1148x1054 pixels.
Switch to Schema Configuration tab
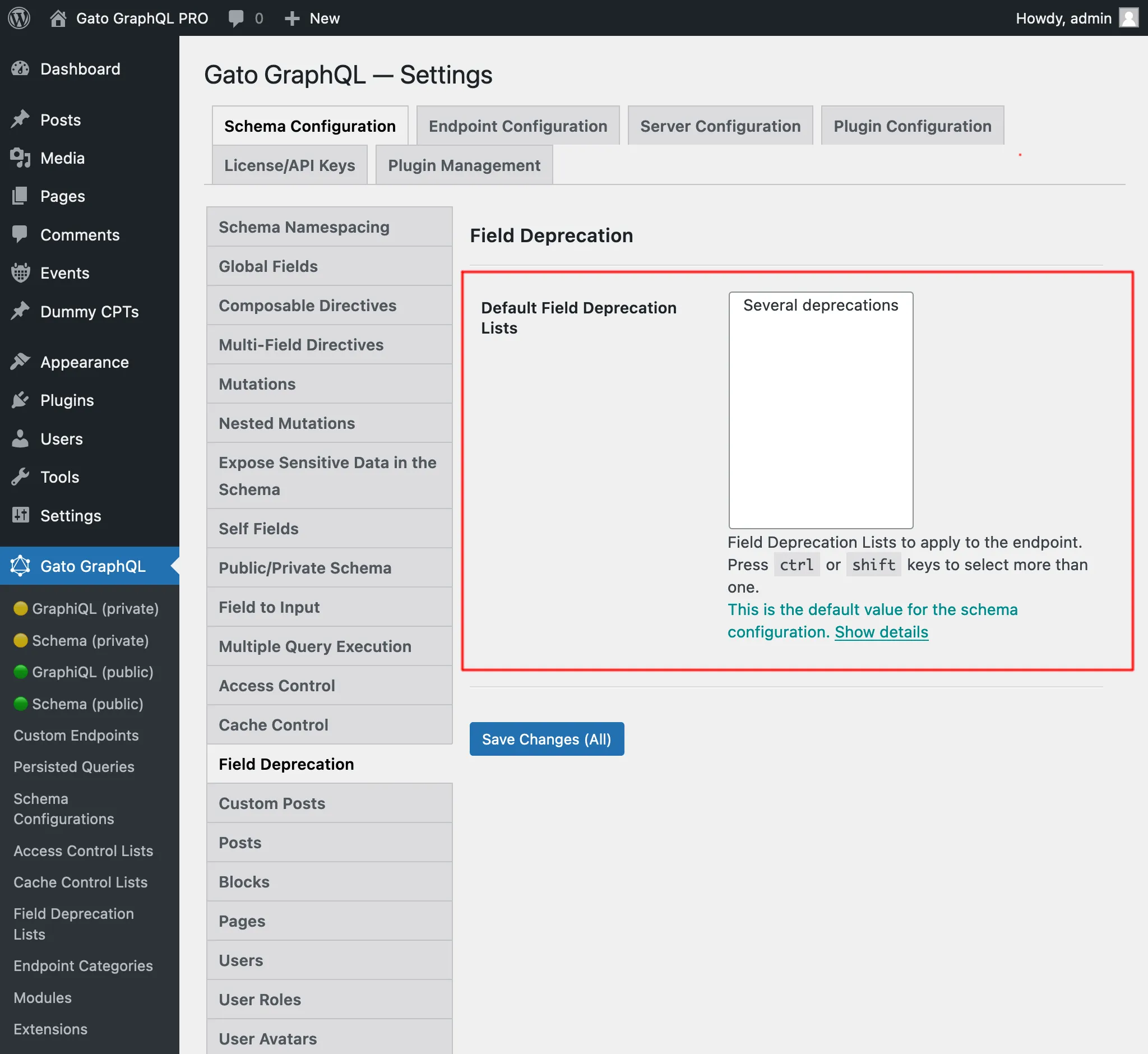[x=309, y=126]
